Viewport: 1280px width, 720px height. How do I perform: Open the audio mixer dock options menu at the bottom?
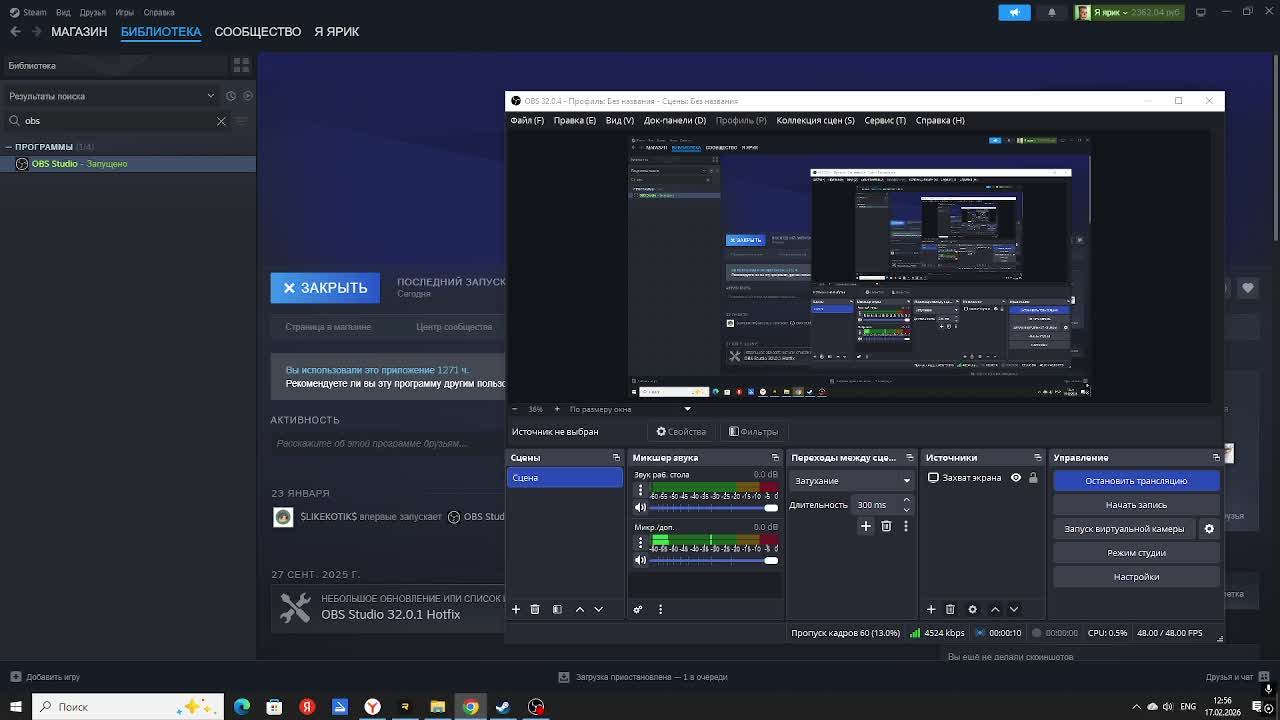pyautogui.click(x=660, y=609)
